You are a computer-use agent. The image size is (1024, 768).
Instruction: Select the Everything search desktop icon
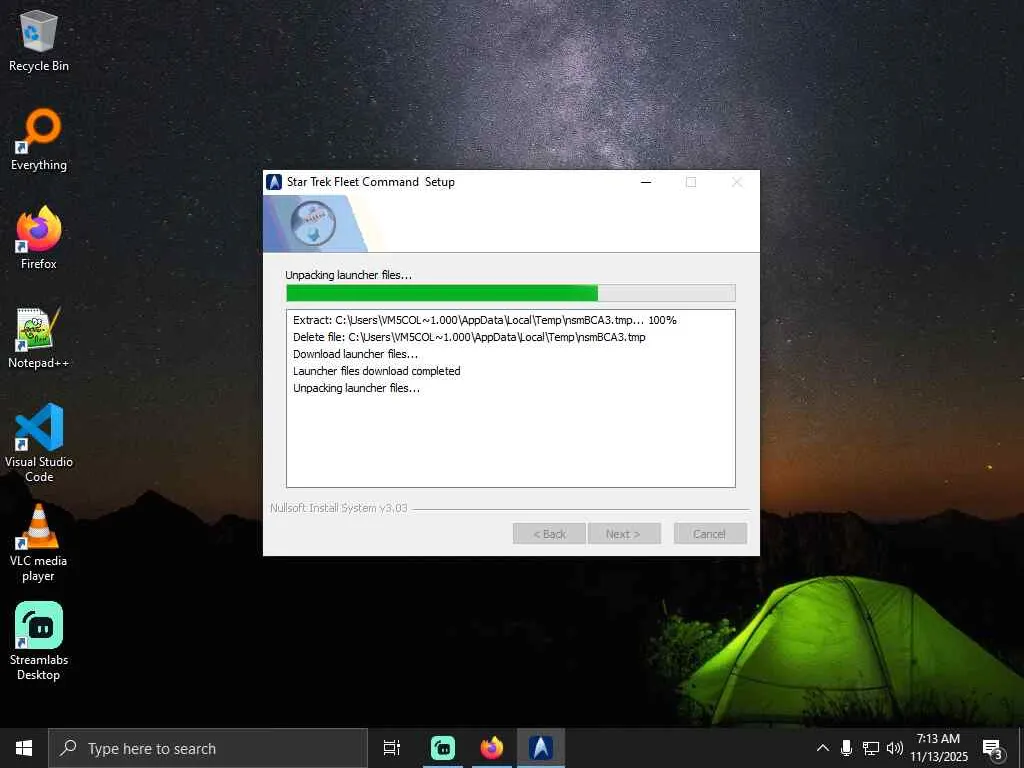click(x=39, y=140)
